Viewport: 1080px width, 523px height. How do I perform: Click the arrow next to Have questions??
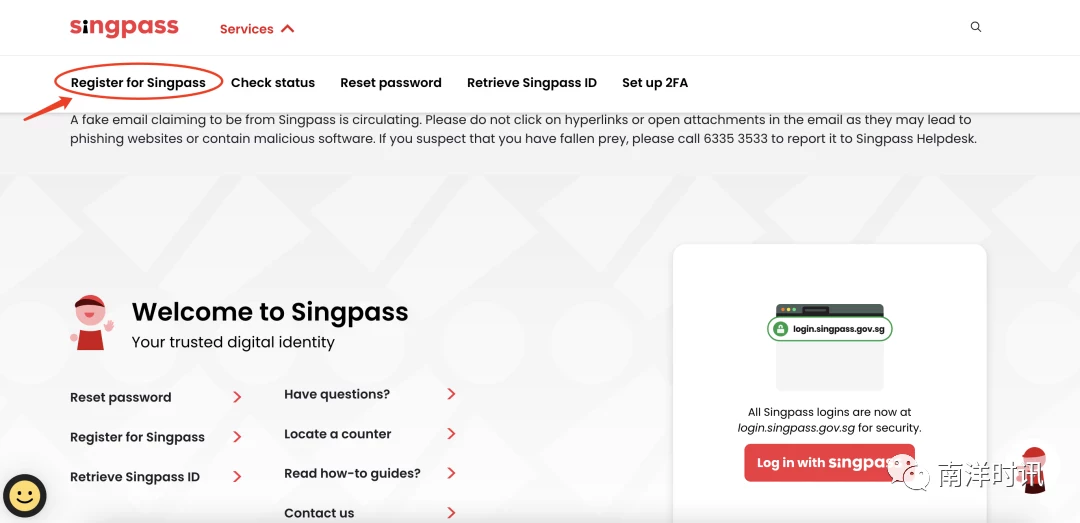pyautogui.click(x=451, y=394)
